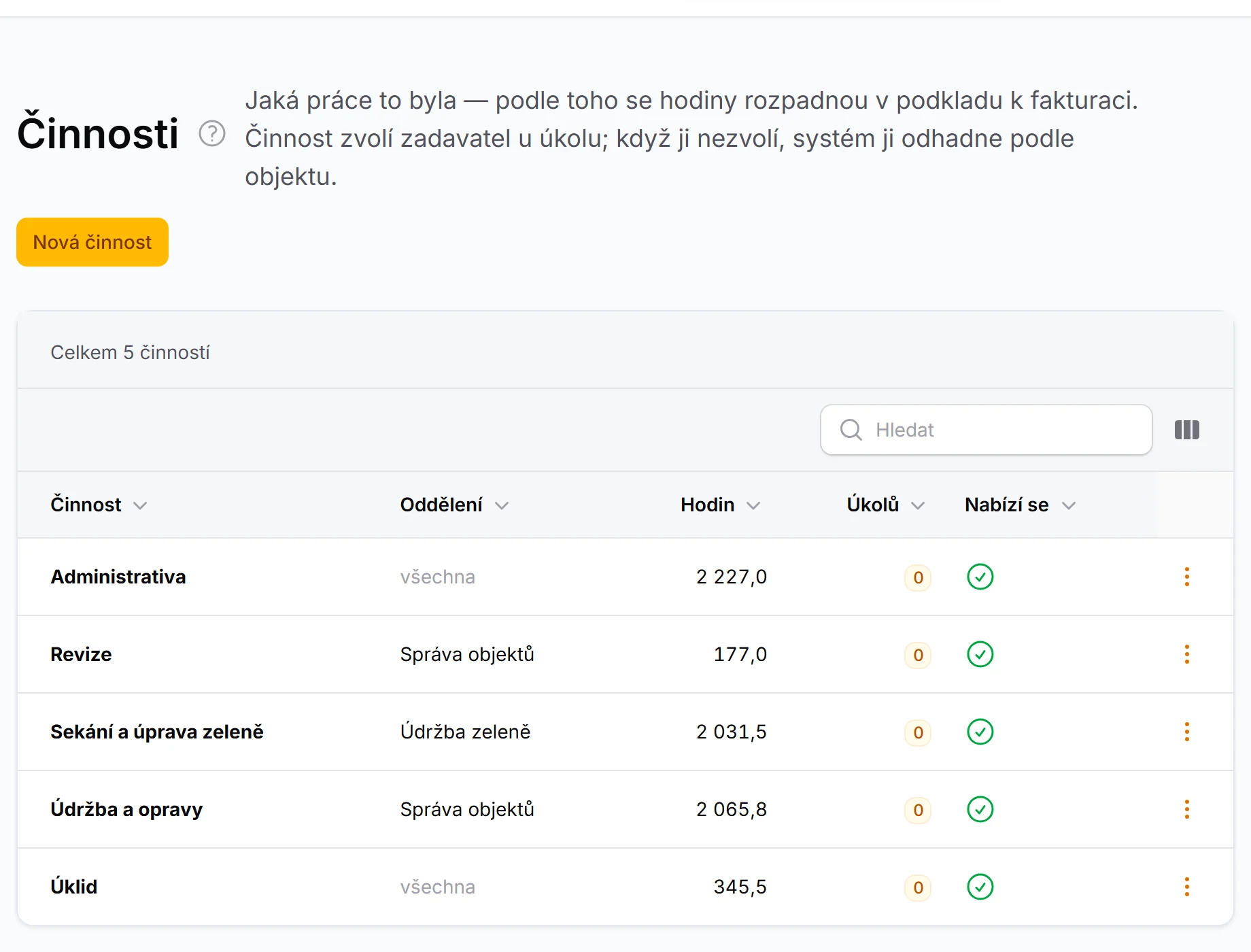Sort by the Činnost column header
The height and width of the screenshot is (952, 1251).
(99, 505)
